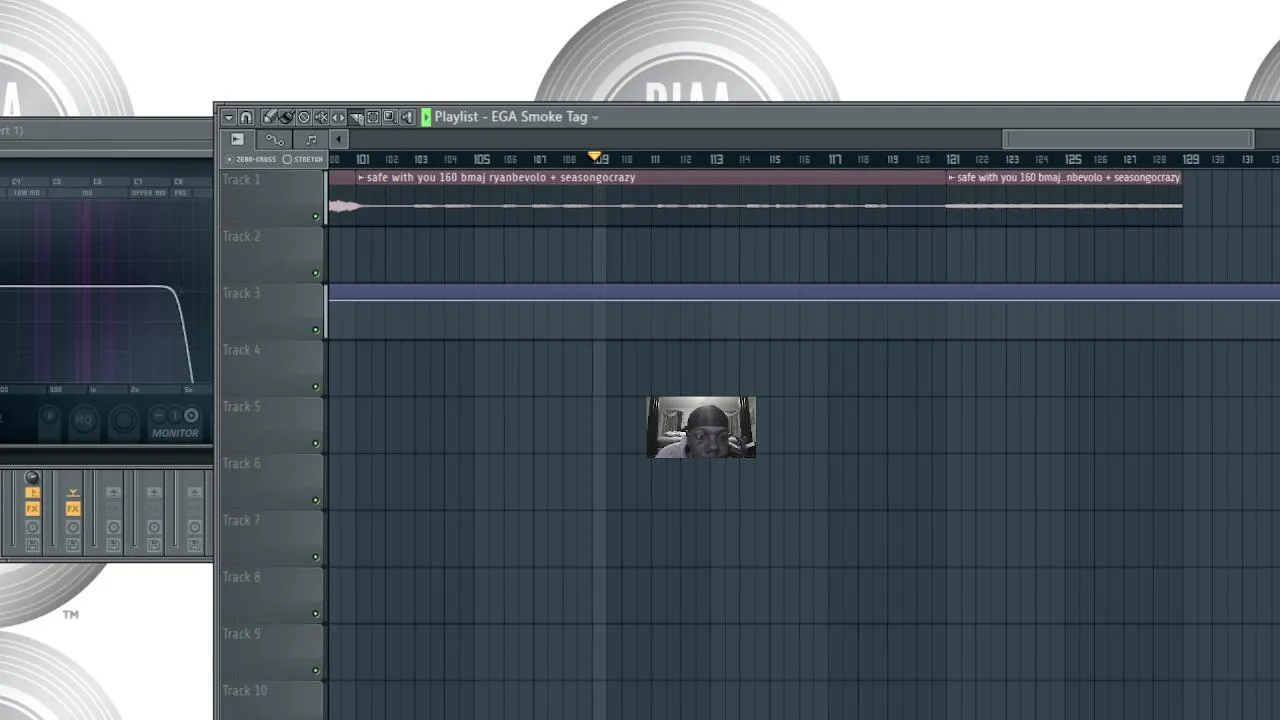Select the Playback speaker tool
1280x720 pixels.
point(407,117)
